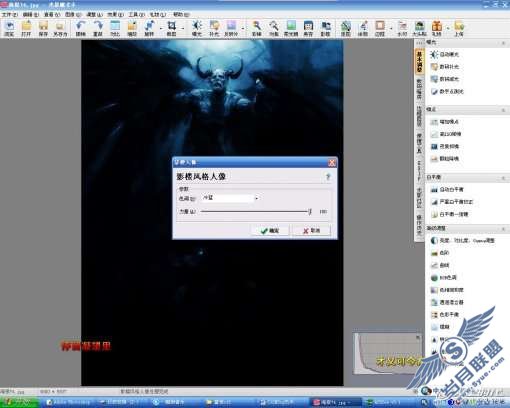Click the 彩棒 toolbar icon

coord(256,28)
